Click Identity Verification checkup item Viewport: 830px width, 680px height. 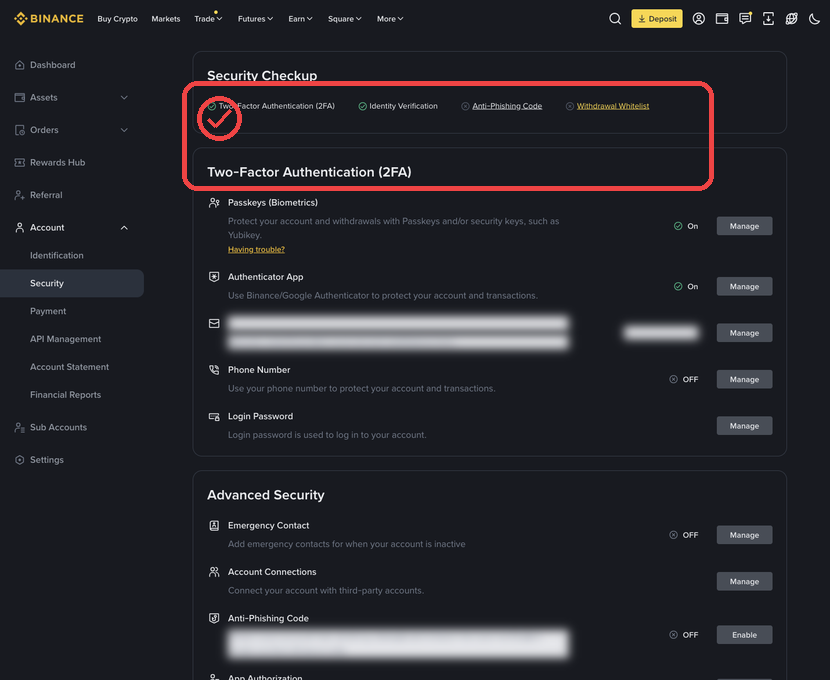(x=398, y=106)
